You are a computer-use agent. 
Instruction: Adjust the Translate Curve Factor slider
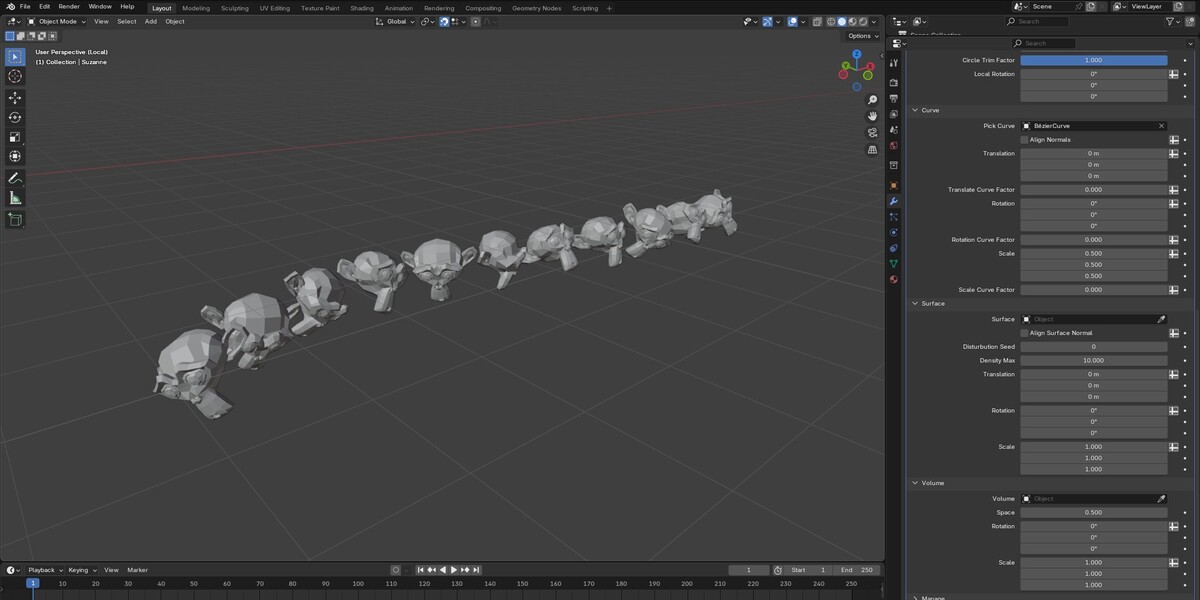pyautogui.click(x=1094, y=189)
